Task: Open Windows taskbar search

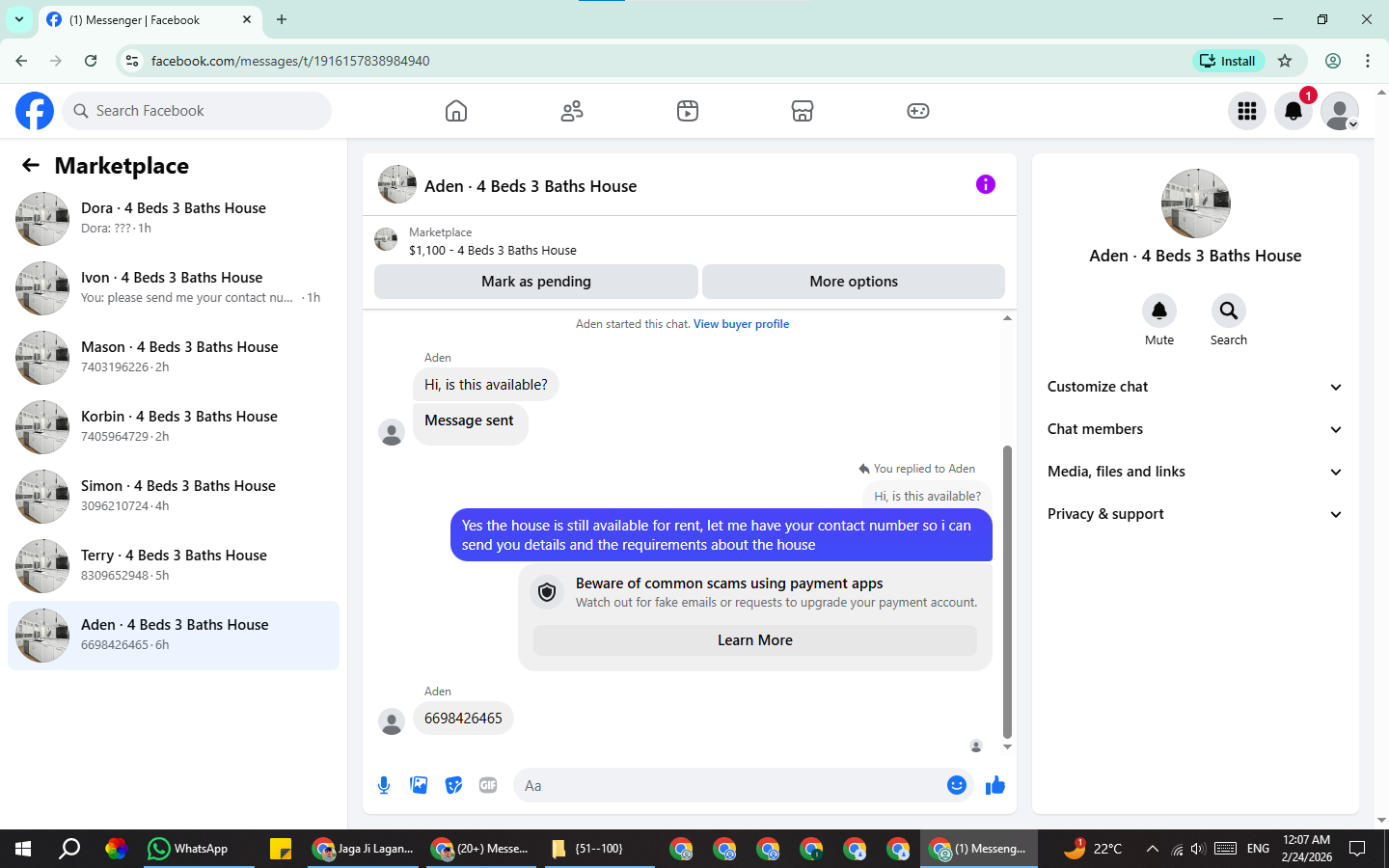Action: (x=69, y=849)
